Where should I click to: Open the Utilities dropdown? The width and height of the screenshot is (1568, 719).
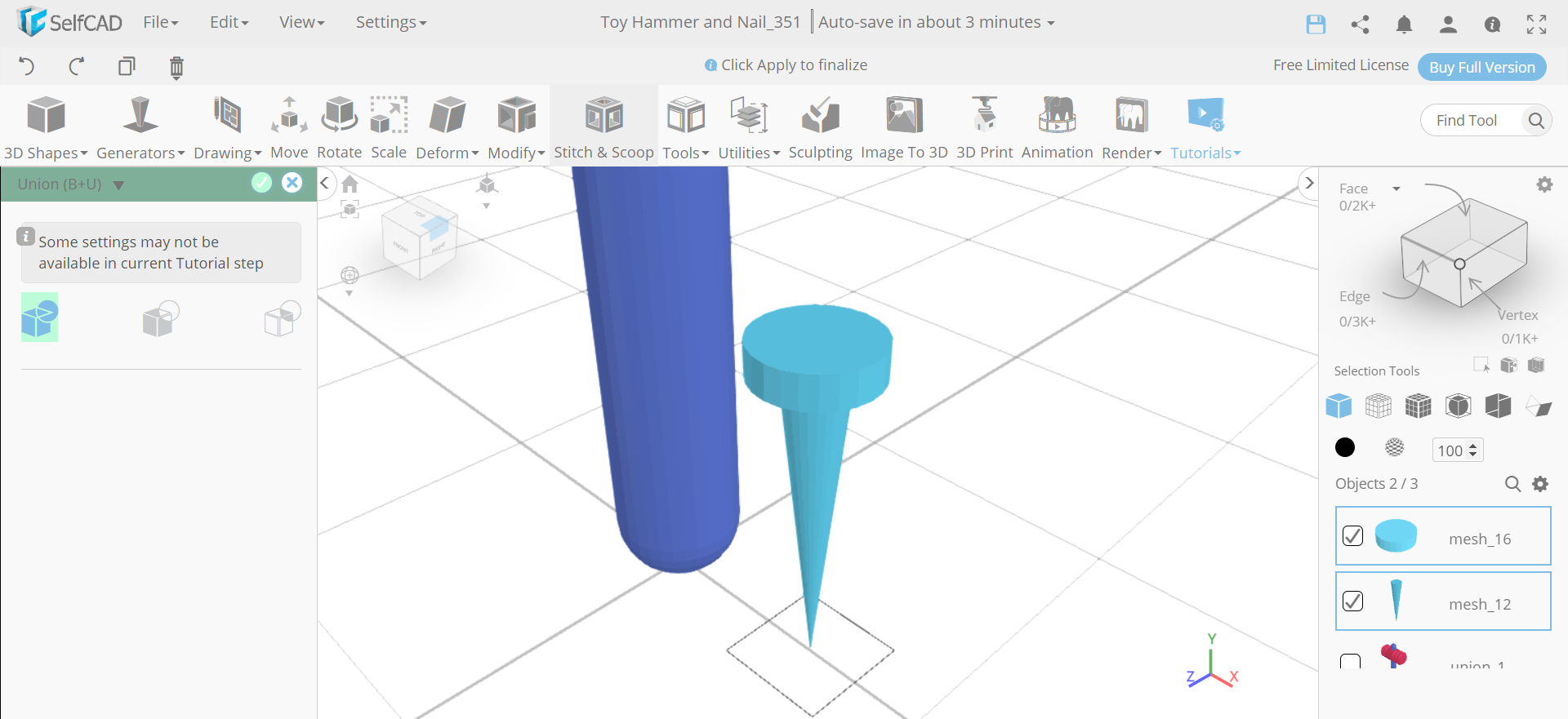(749, 128)
